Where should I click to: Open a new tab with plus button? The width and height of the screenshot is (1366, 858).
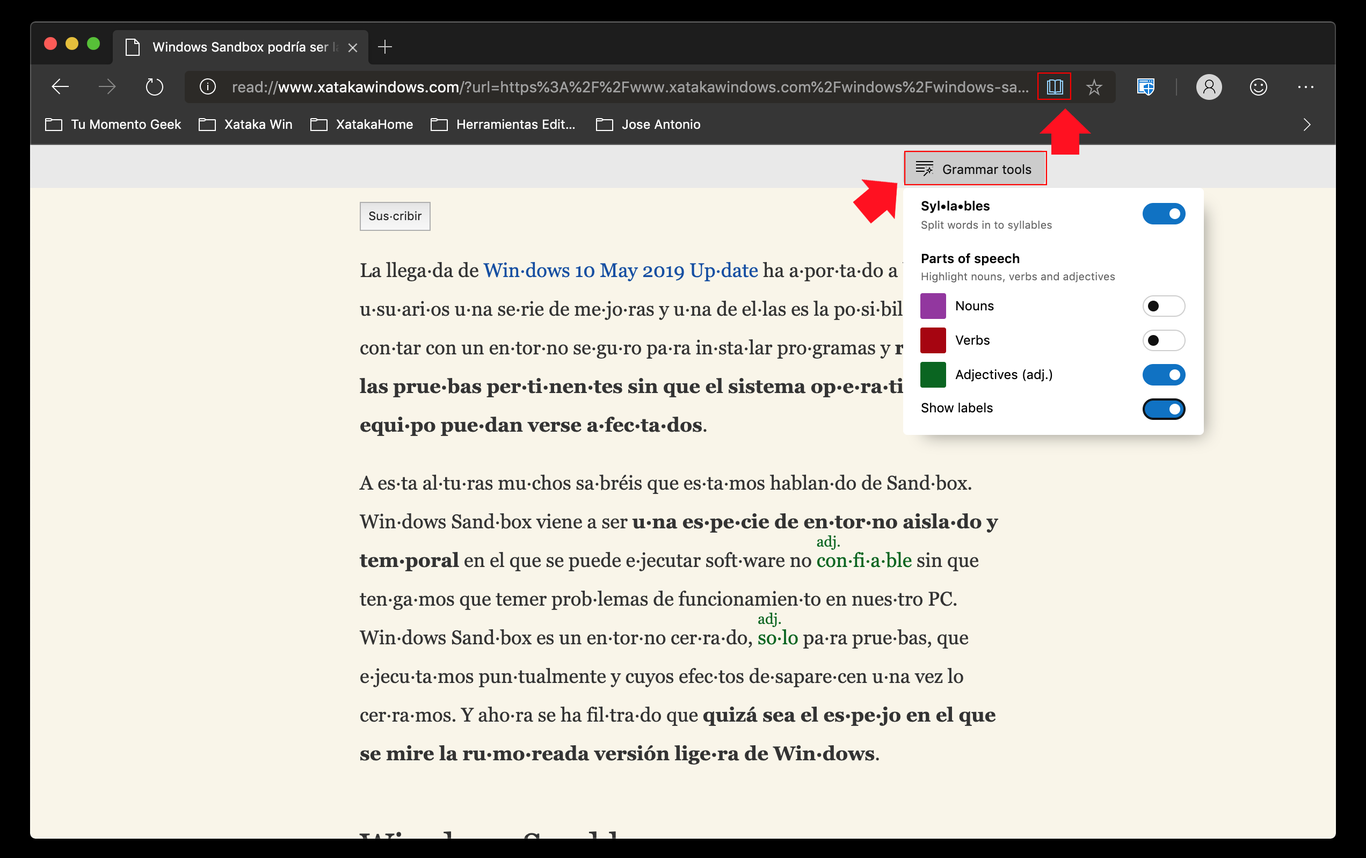pos(385,47)
